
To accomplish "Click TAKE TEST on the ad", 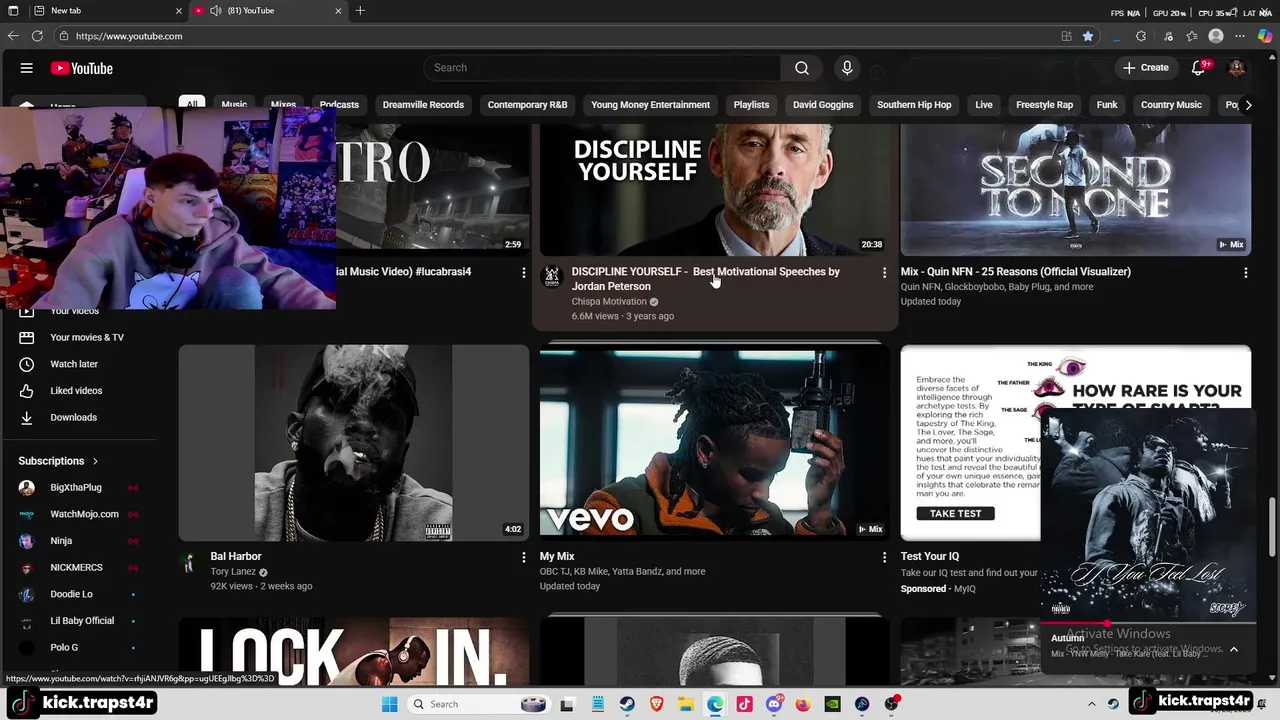I will (x=955, y=513).
